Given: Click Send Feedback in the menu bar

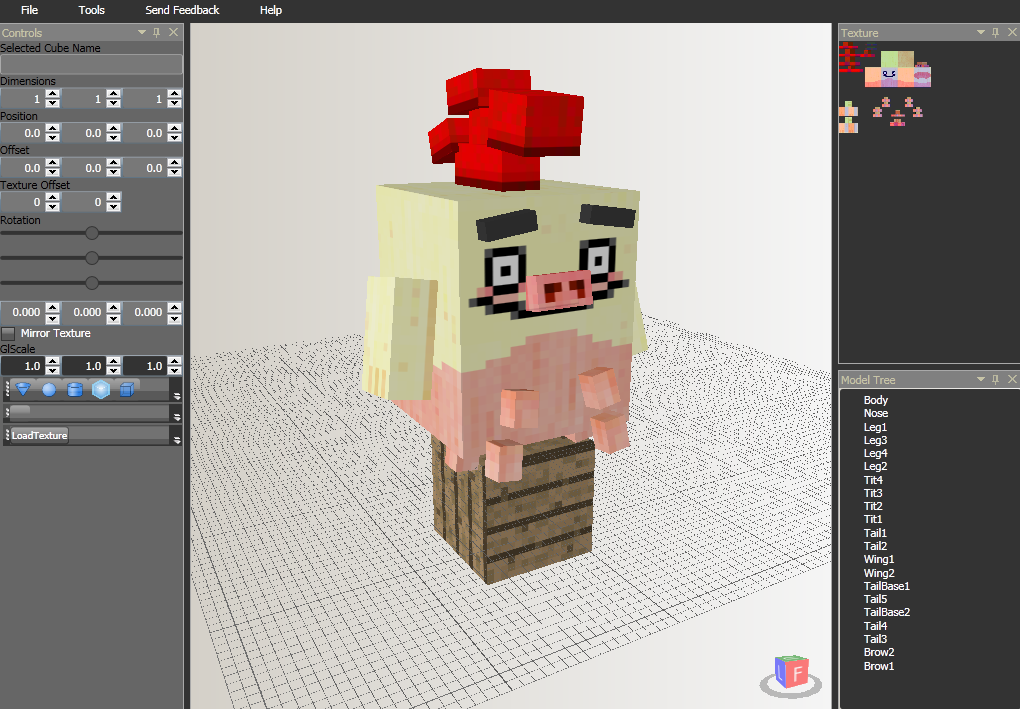Looking at the screenshot, I should 181,10.
